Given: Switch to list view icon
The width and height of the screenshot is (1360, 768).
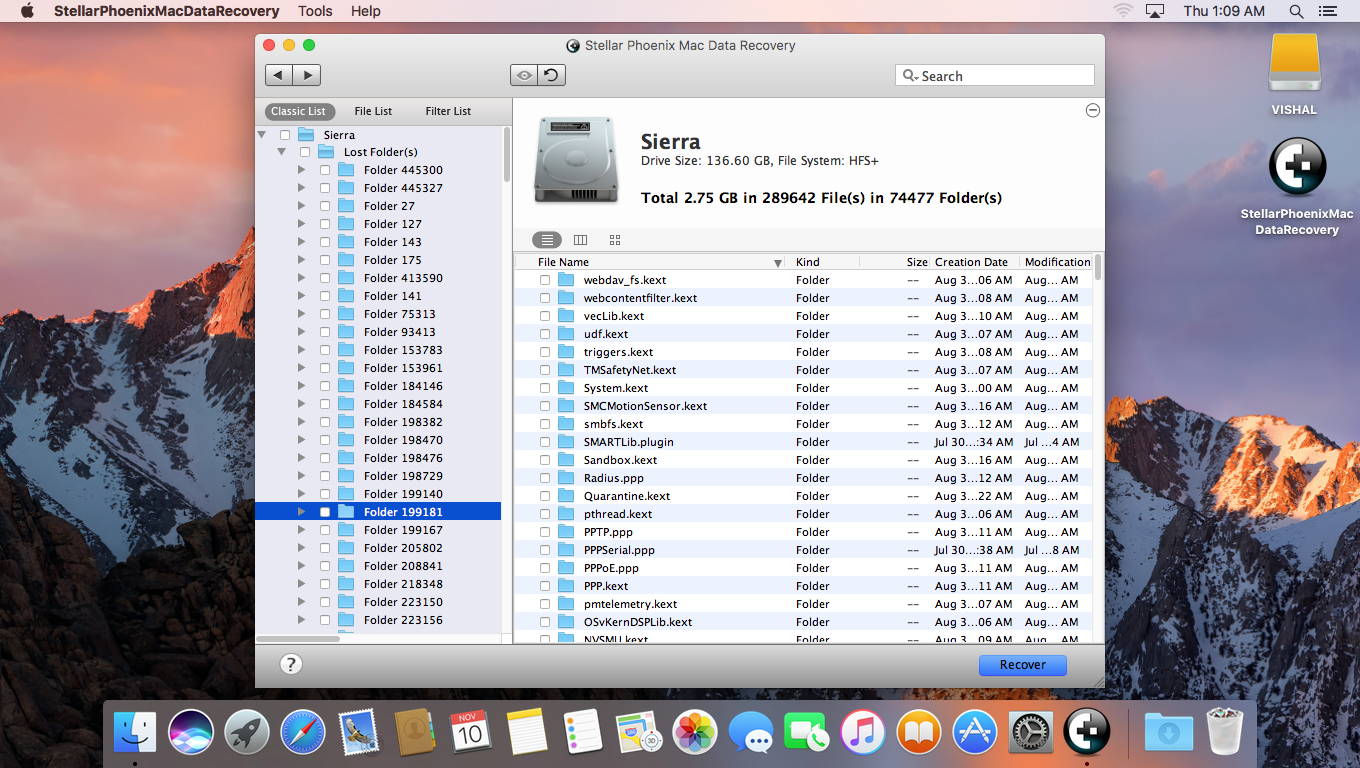Looking at the screenshot, I should [546, 240].
